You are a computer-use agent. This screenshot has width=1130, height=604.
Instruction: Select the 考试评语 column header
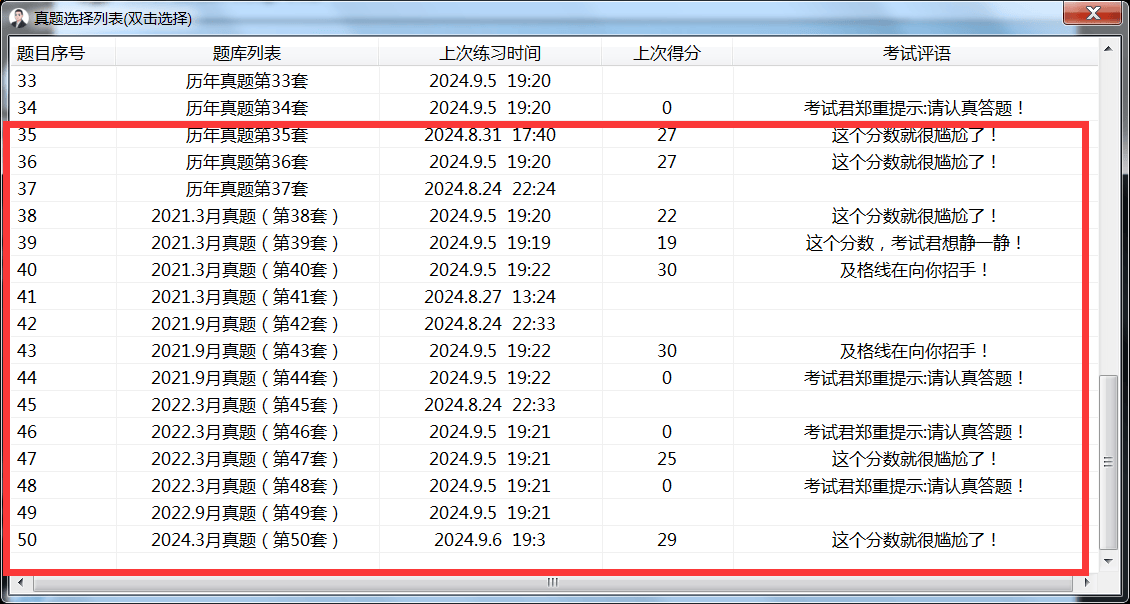[915, 53]
